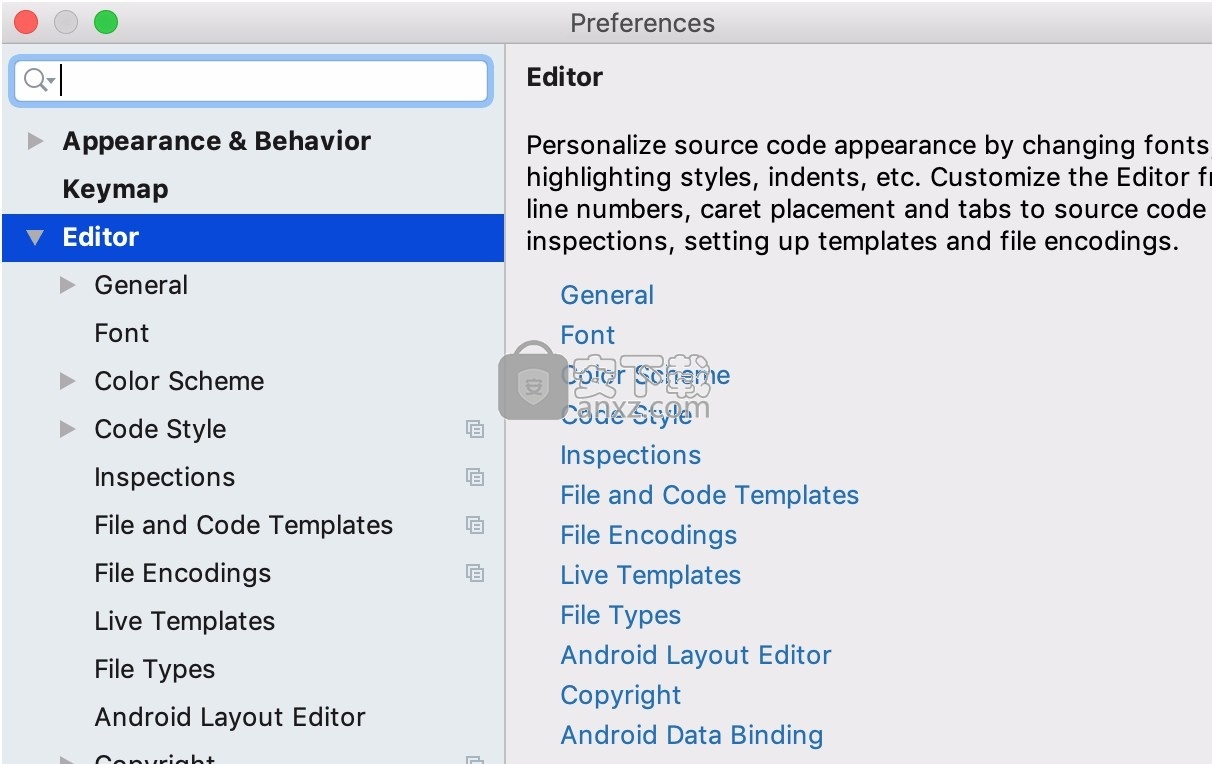The image size is (1212, 764).
Task: Select File Types in the sidebar
Action: tap(154, 669)
